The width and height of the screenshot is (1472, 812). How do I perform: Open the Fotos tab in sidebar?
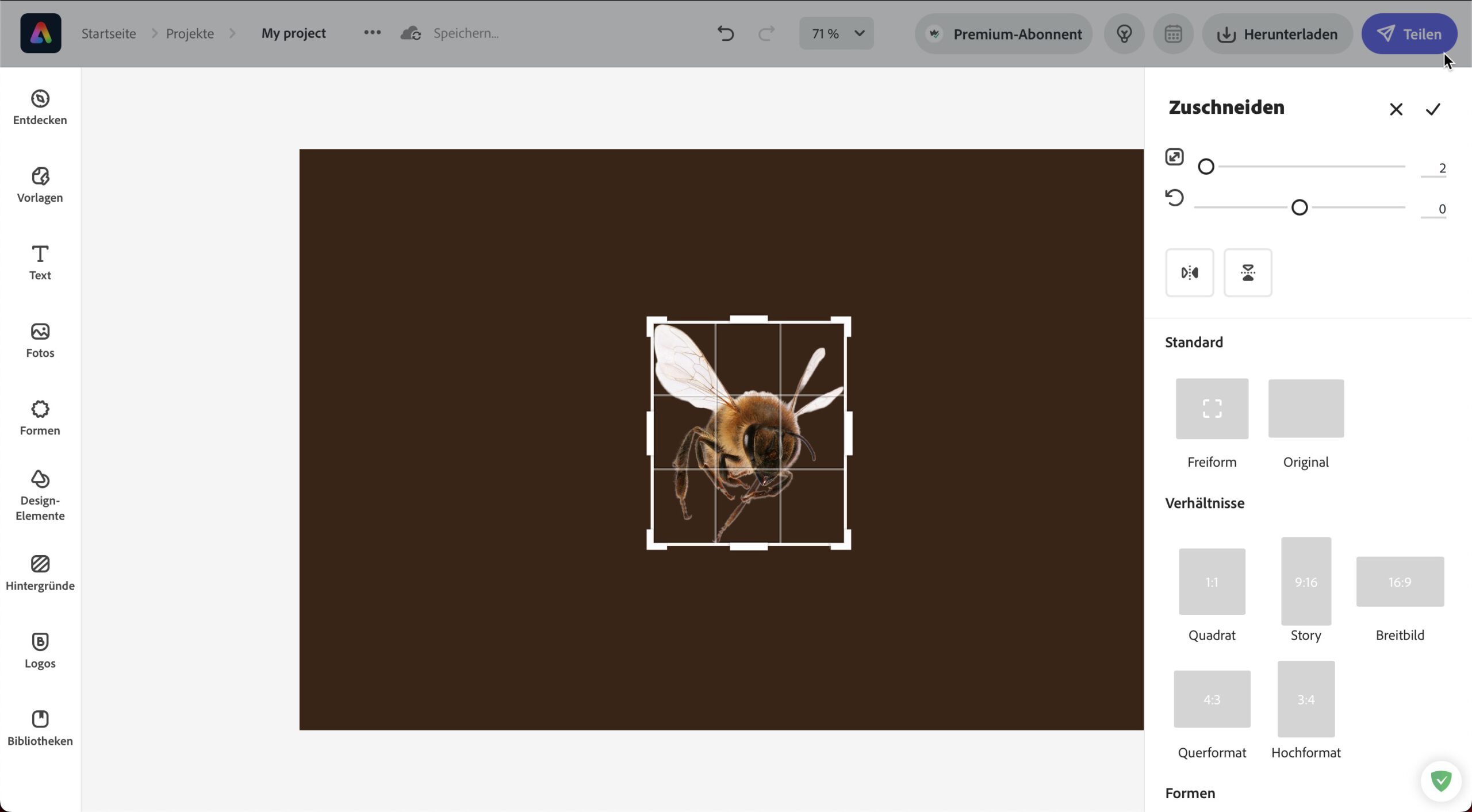[x=40, y=340]
